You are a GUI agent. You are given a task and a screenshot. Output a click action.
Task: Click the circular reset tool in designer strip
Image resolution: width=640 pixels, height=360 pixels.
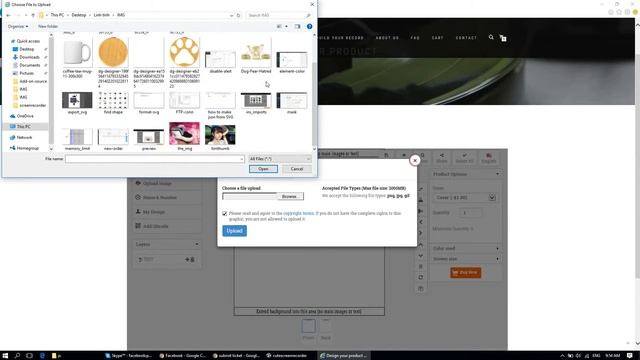click(421, 278)
